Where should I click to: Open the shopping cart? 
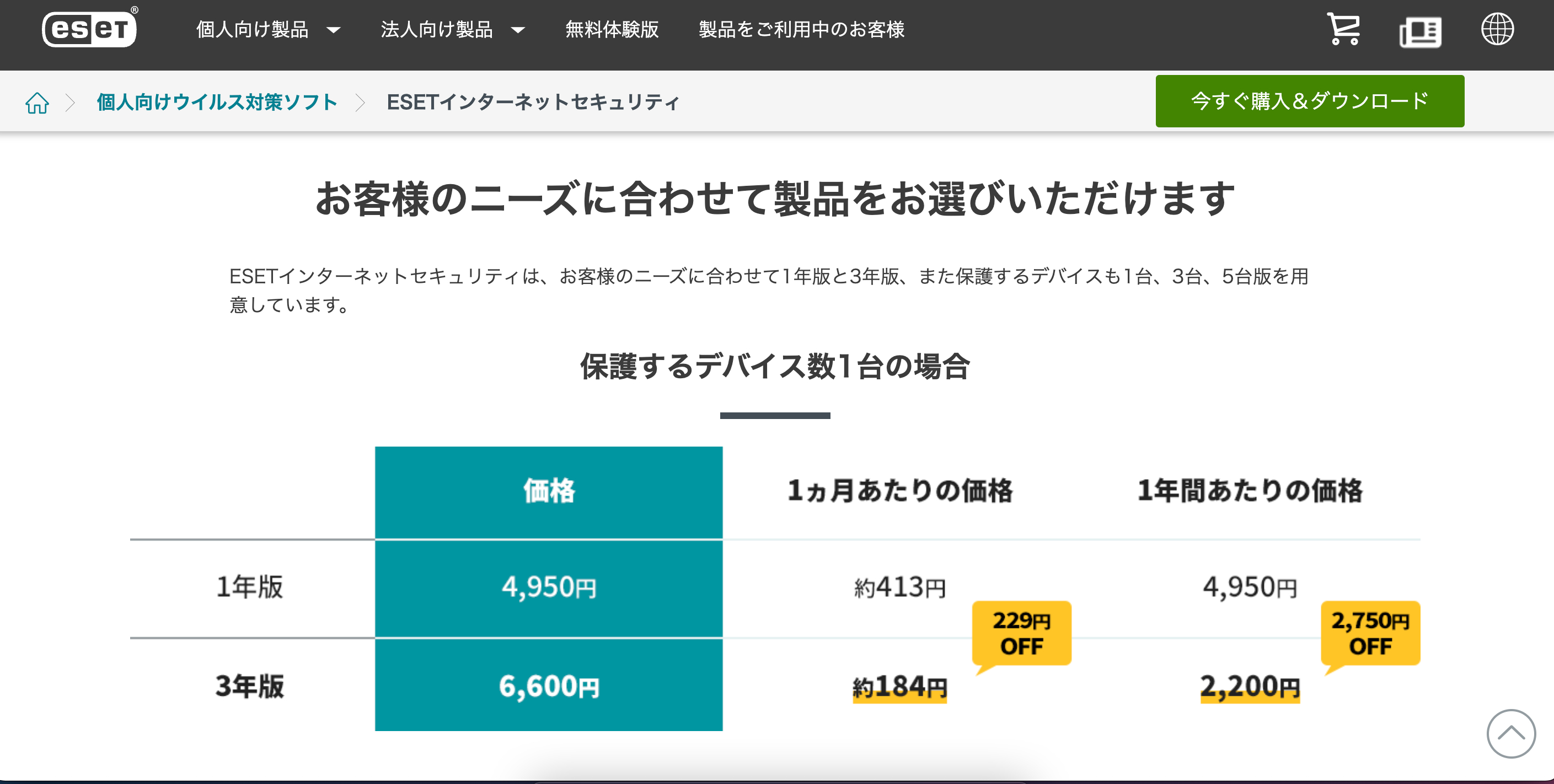click(1344, 29)
